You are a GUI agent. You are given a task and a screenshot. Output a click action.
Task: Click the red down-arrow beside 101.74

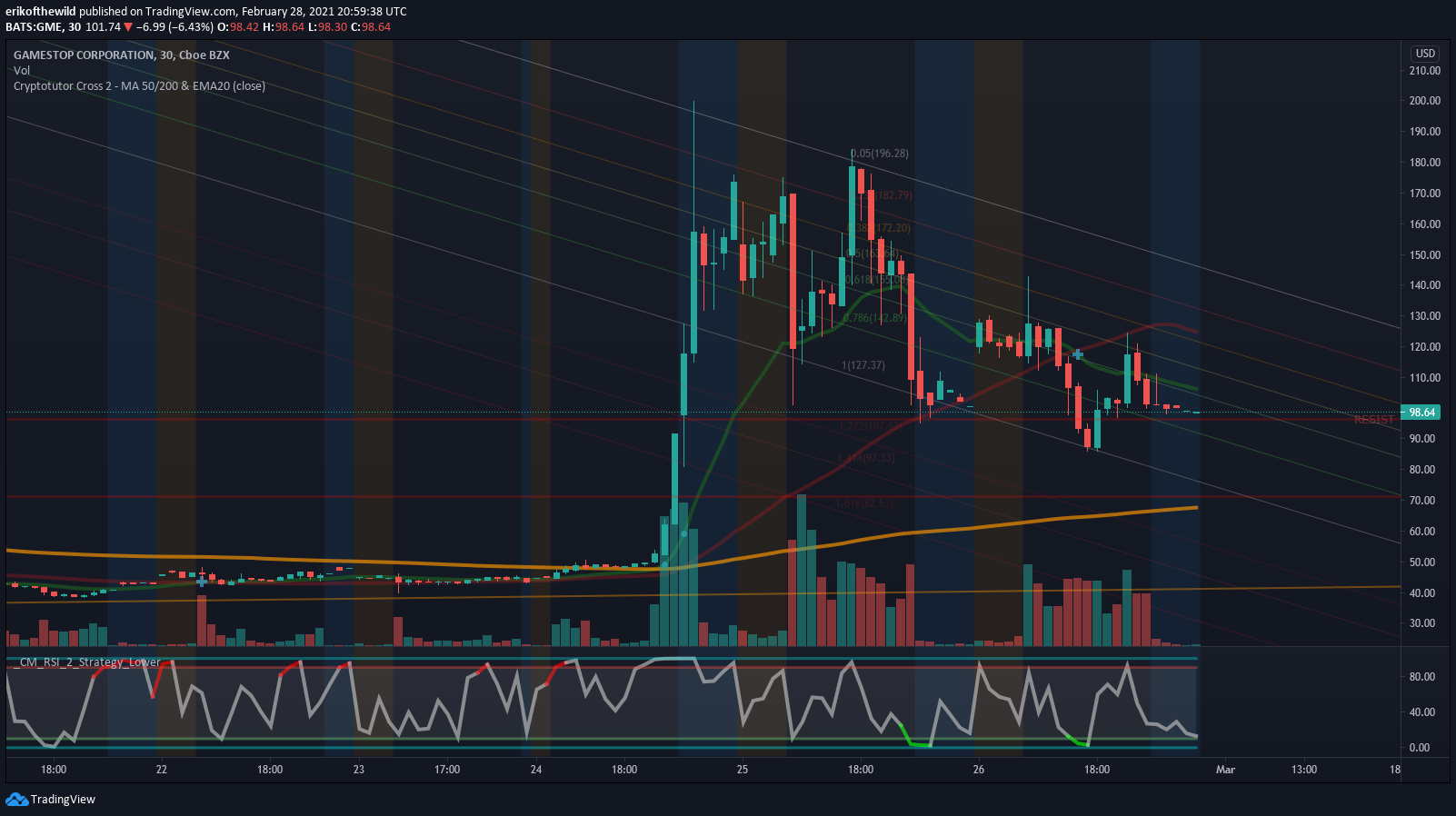point(128,27)
